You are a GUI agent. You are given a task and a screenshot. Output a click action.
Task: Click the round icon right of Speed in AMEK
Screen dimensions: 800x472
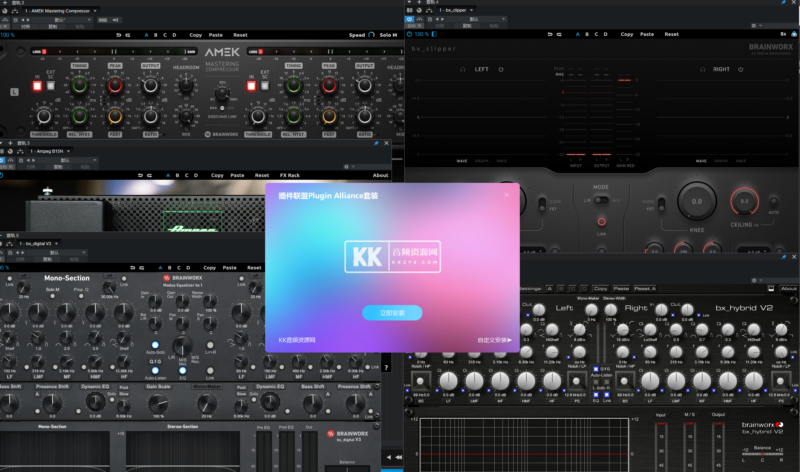(371, 35)
